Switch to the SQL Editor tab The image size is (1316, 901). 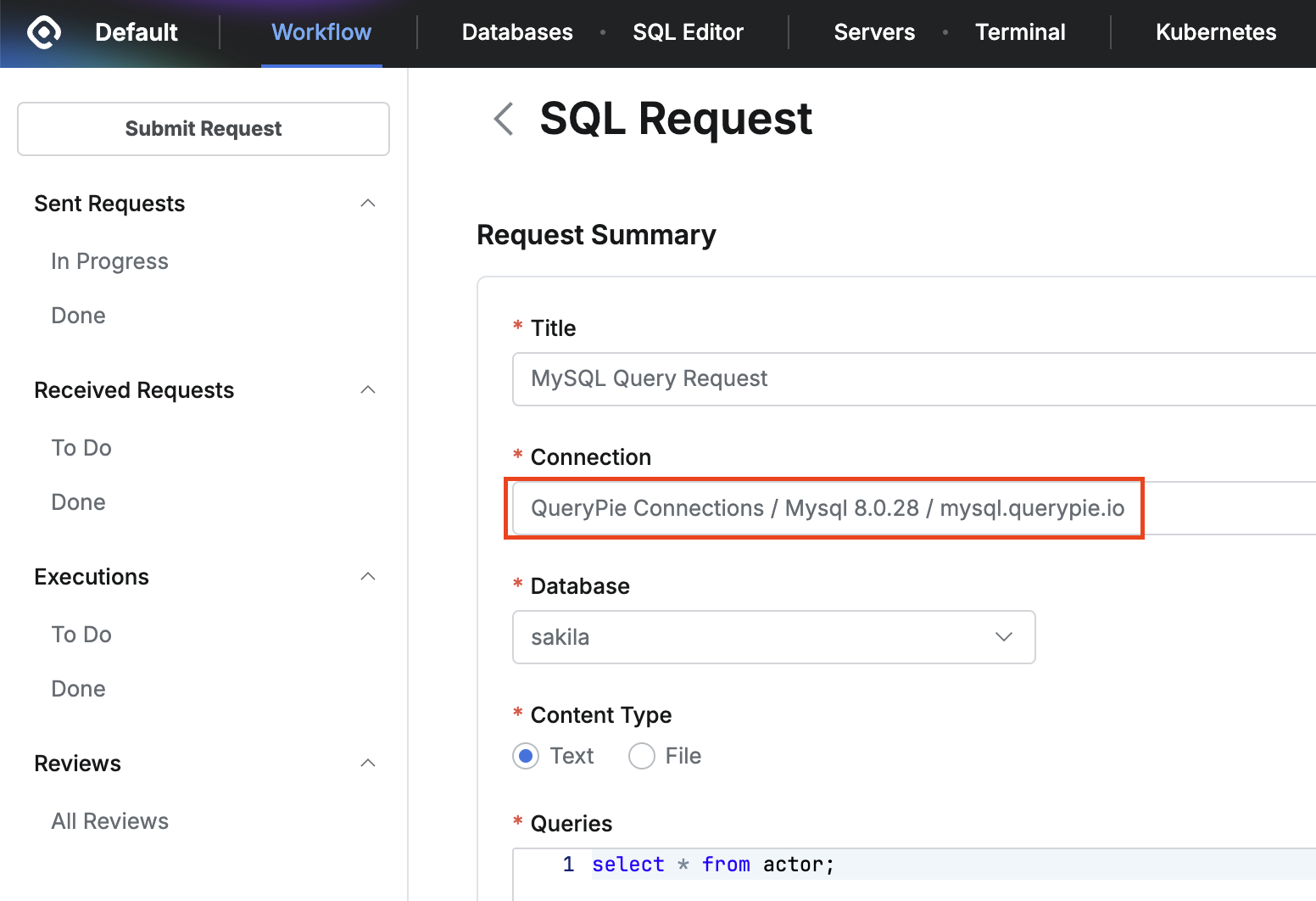point(688,32)
